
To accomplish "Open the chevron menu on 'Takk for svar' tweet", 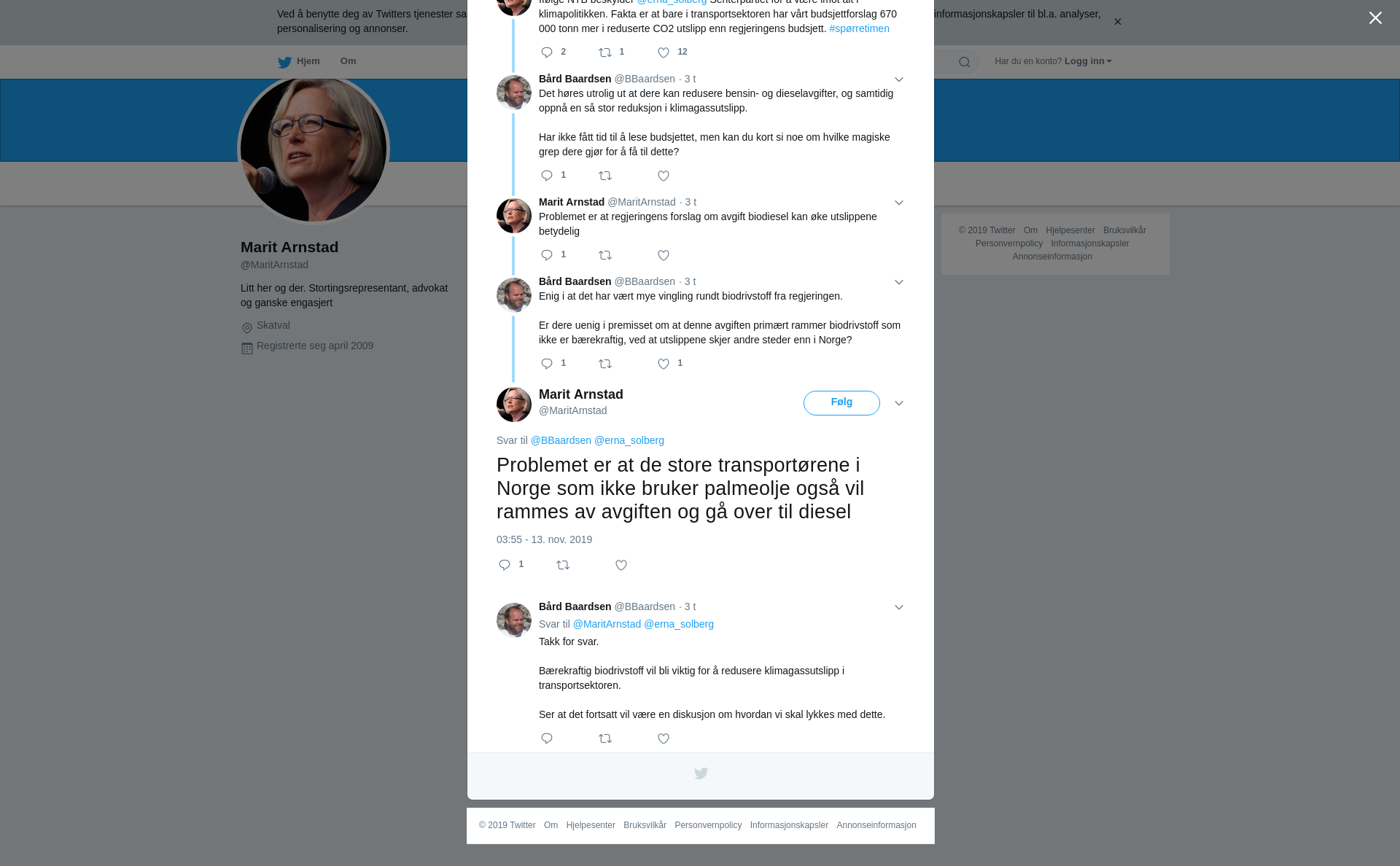I will coord(899,607).
